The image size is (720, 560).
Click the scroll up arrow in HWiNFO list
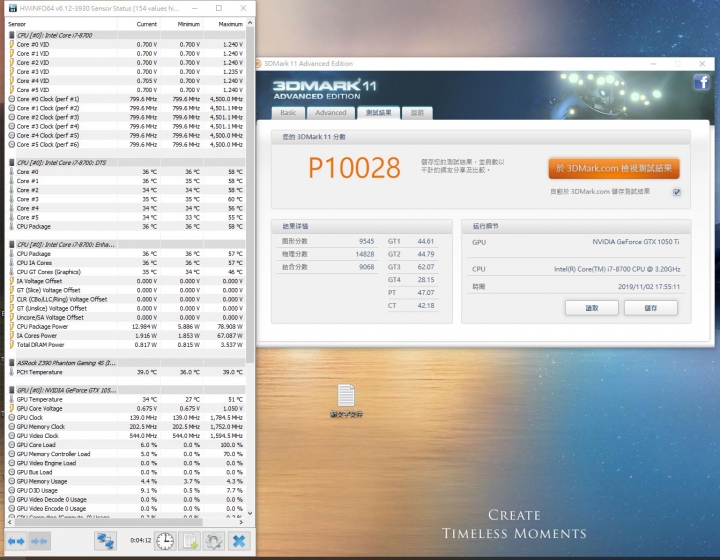(x=250, y=22)
